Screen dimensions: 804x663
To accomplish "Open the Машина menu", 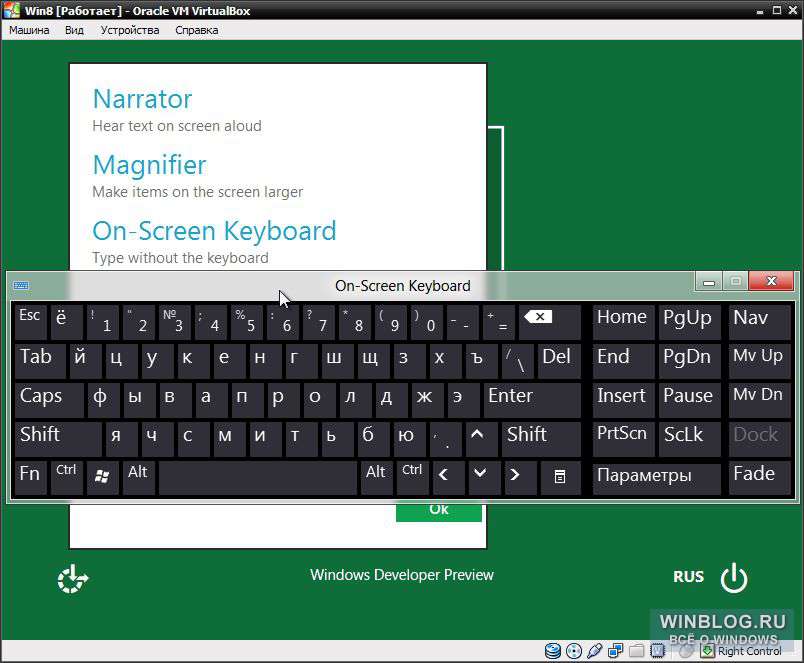I will pyautogui.click(x=29, y=30).
